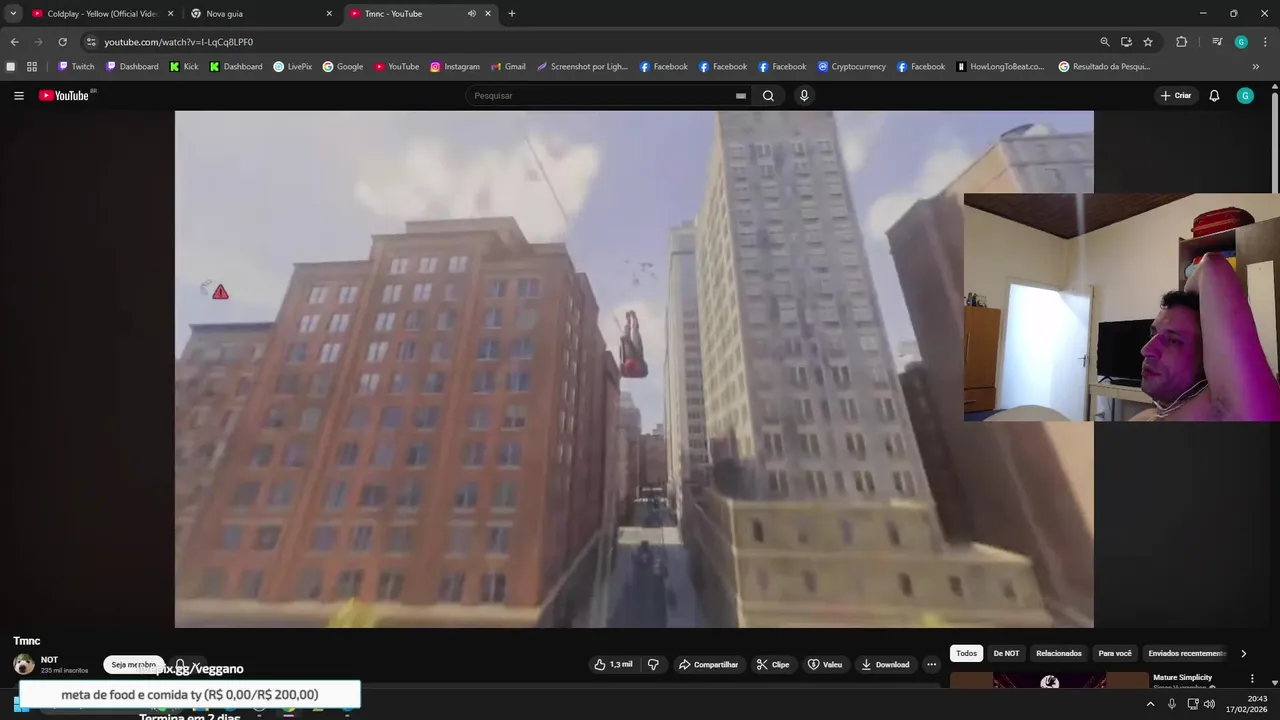Select the Relacionados filter chip
This screenshot has height=720, width=1280.
(1059, 654)
